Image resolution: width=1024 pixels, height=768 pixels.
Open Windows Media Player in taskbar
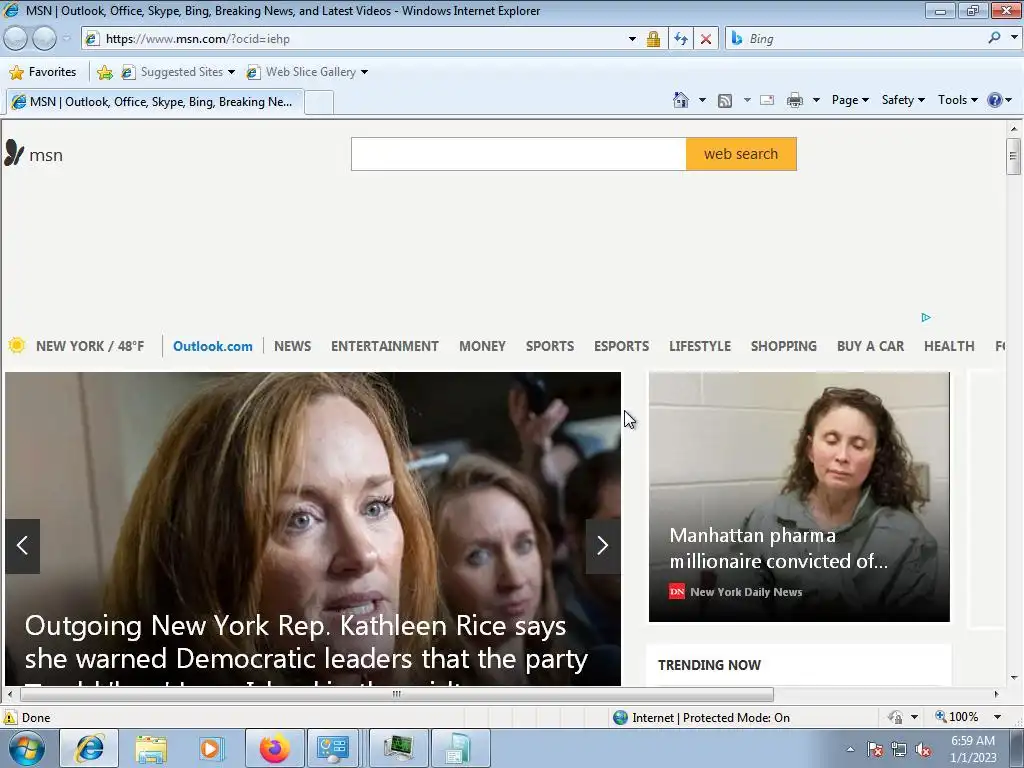213,748
